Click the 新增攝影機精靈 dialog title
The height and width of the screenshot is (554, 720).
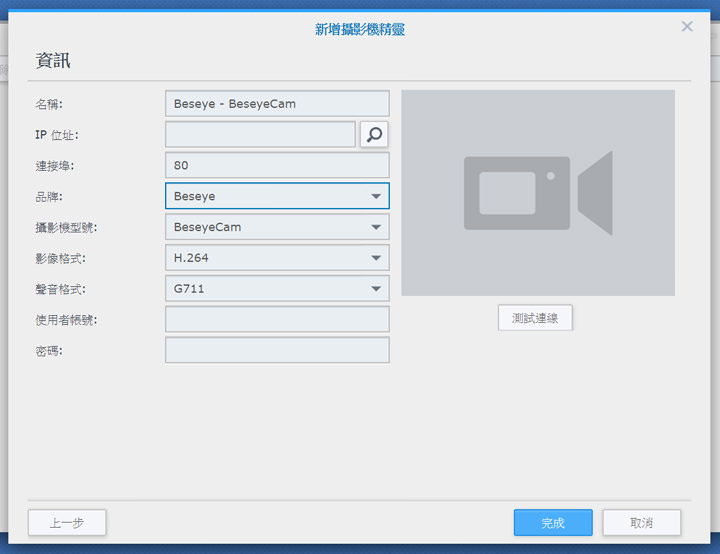point(360,29)
